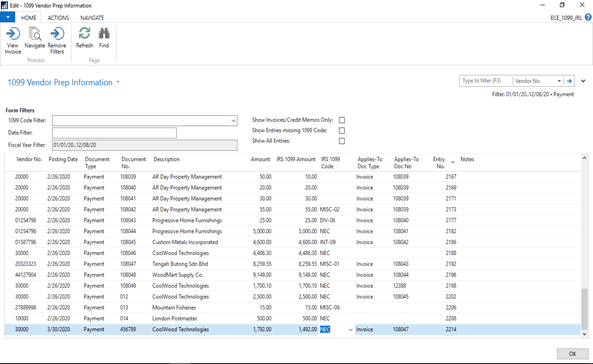
Task: Enable Show Entries missing 1099 Code
Action: (x=342, y=131)
